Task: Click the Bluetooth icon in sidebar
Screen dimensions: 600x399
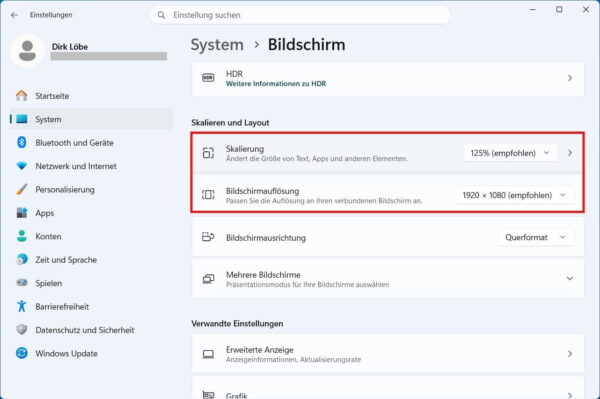Action: coord(22,142)
